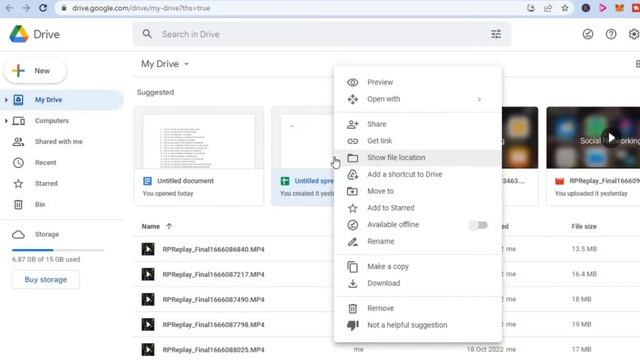Click video icon of RPReplay_Final1666087217.MP4
The height and width of the screenshot is (360, 640).
[x=148, y=274]
